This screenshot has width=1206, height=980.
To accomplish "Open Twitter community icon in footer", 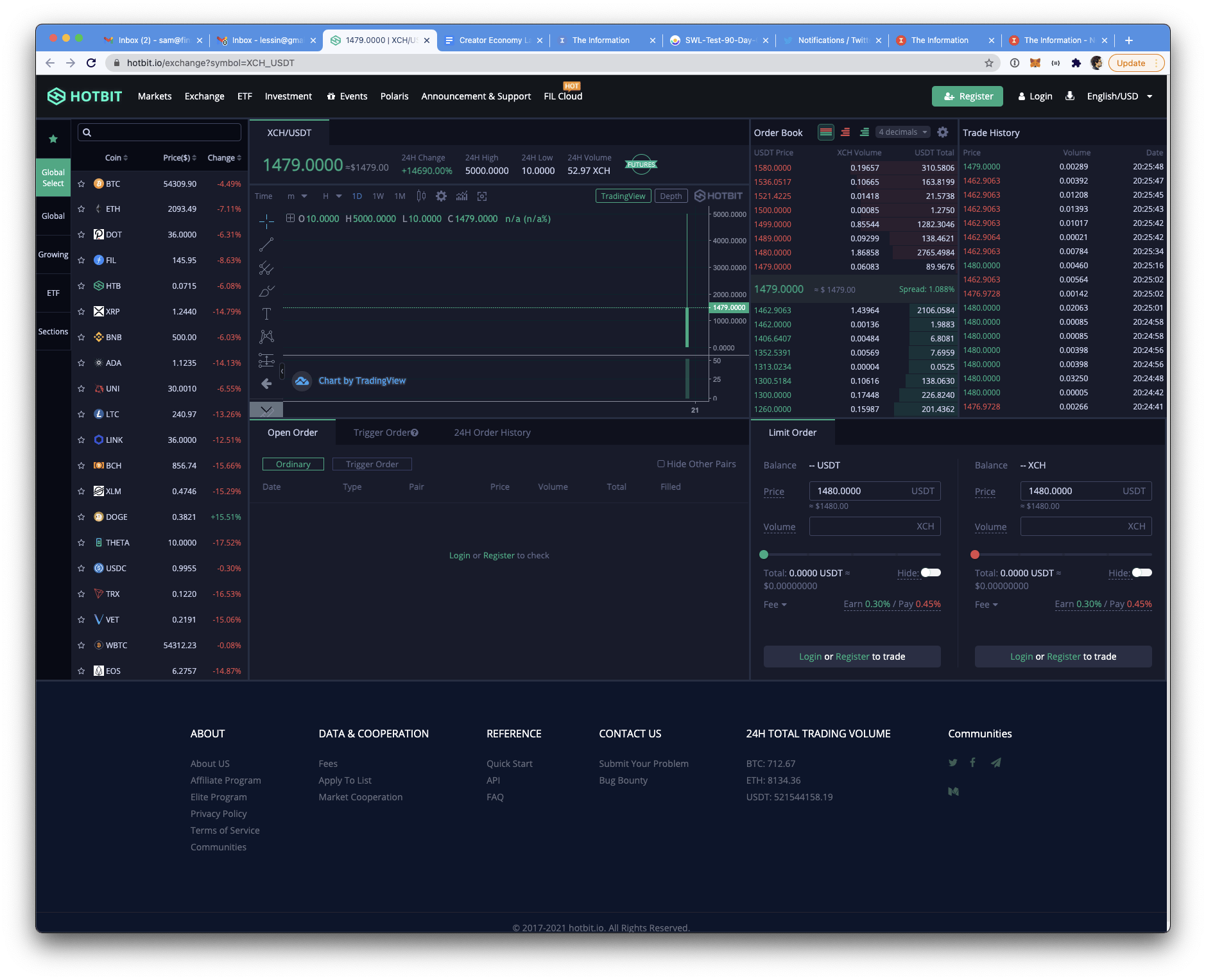I will (952, 763).
